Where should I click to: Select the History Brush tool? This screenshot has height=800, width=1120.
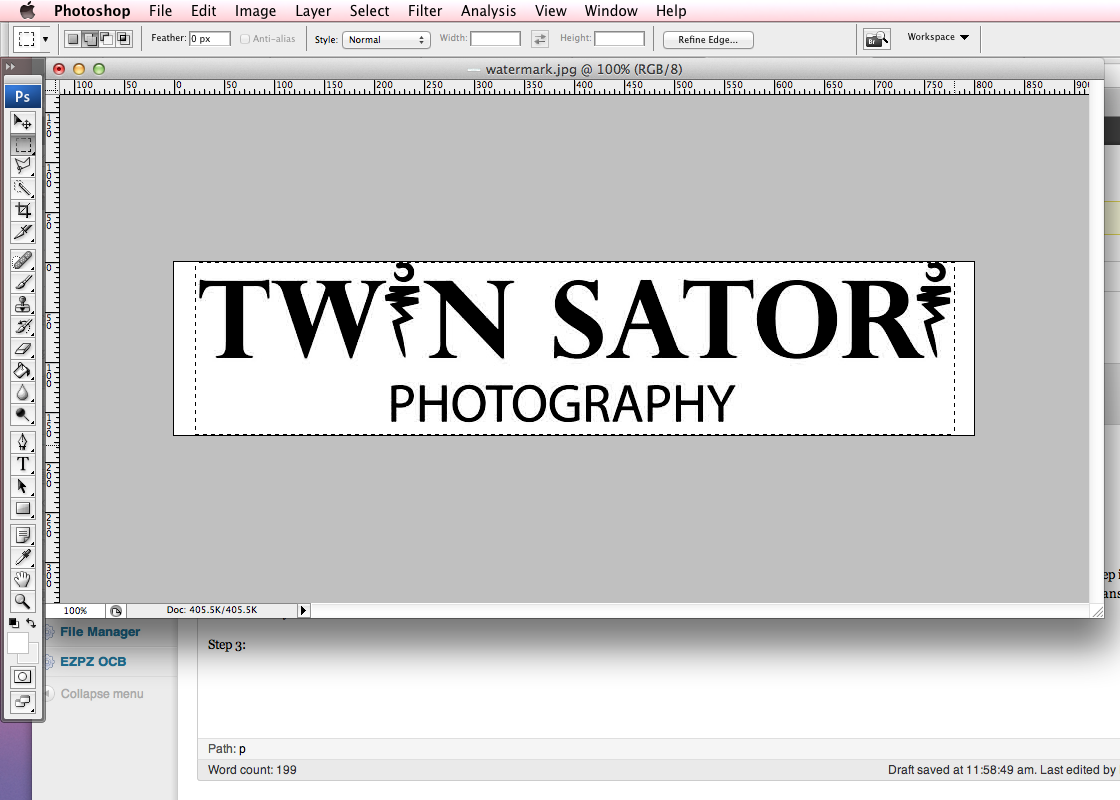[x=23, y=326]
